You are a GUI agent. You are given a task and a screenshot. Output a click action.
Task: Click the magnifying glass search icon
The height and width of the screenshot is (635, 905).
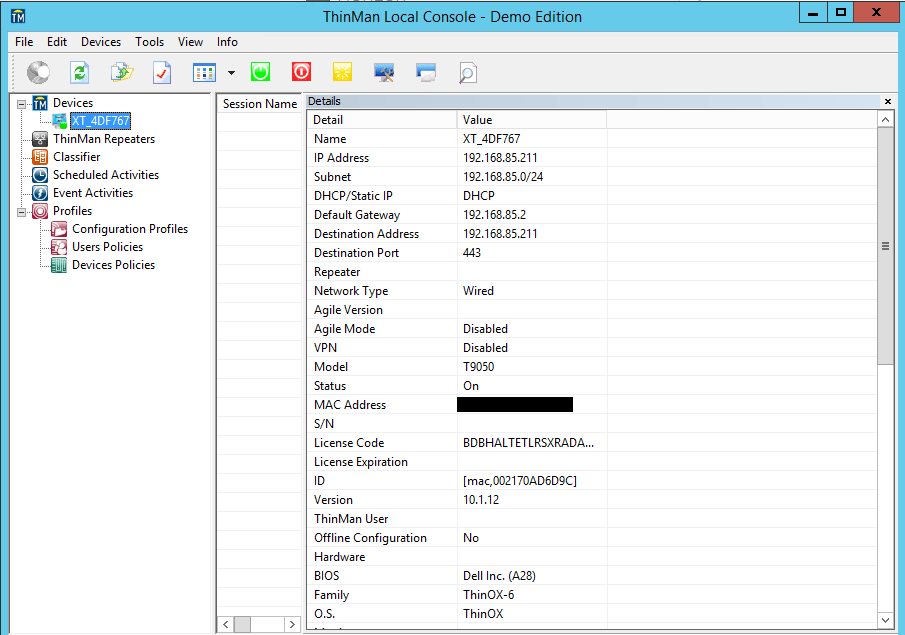point(468,73)
